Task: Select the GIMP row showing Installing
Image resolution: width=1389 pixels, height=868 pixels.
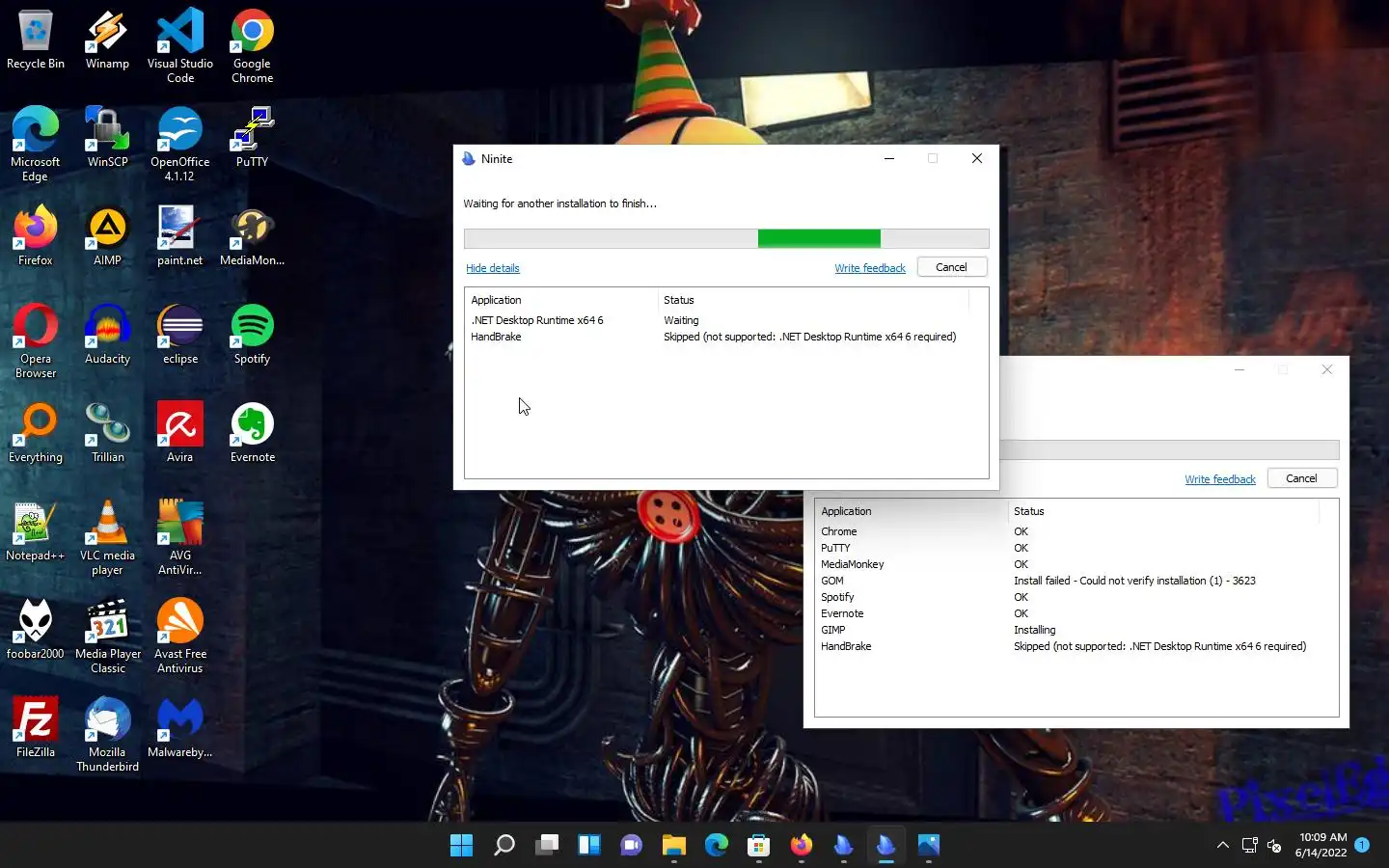Action: point(1076,630)
